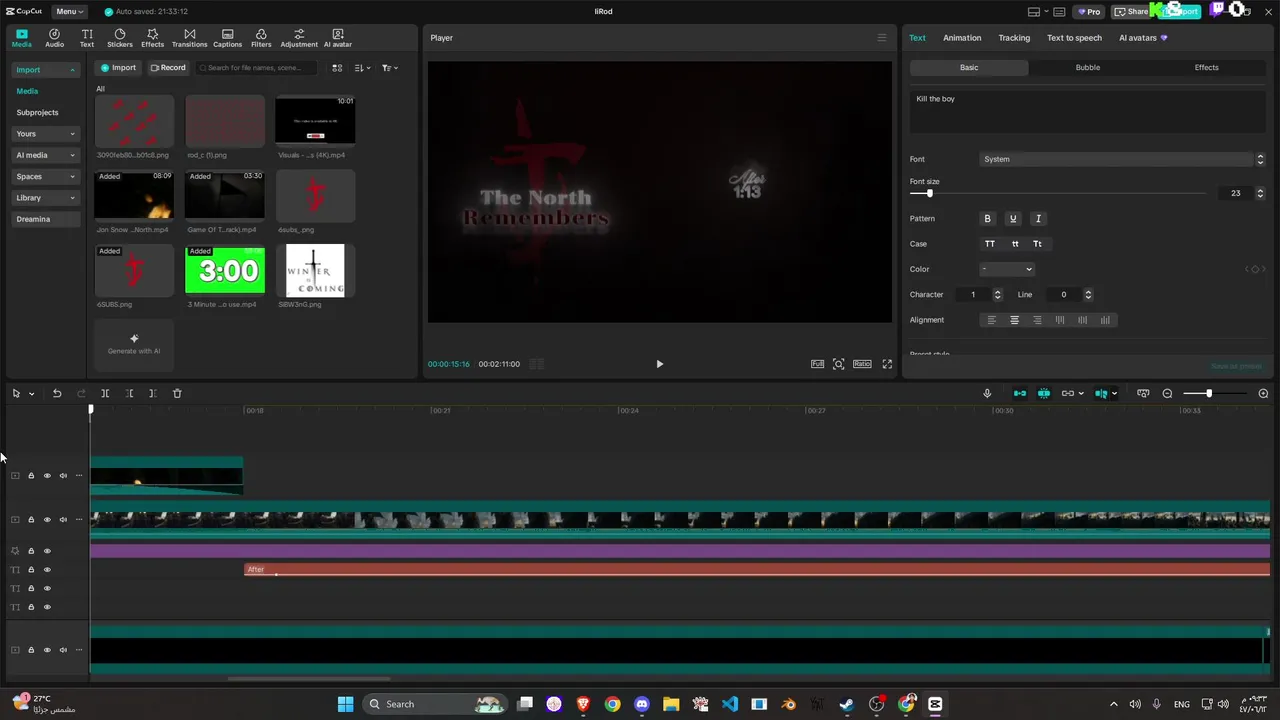Image resolution: width=1280 pixels, height=720 pixels.
Task: Toggle visibility of the After text track
Action: pos(47,570)
